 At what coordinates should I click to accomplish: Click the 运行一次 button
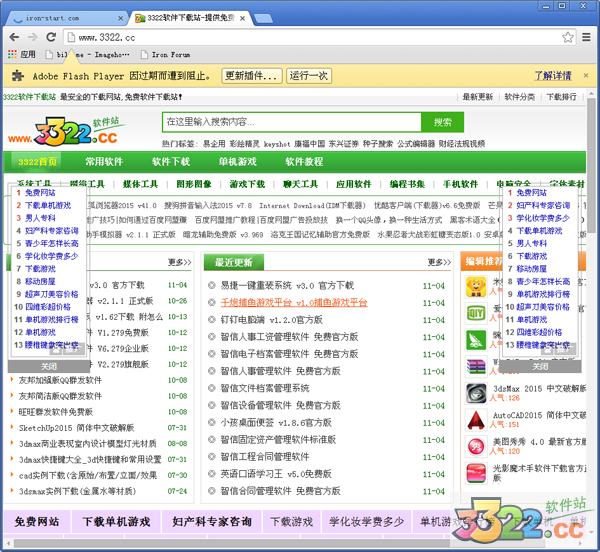(x=309, y=76)
